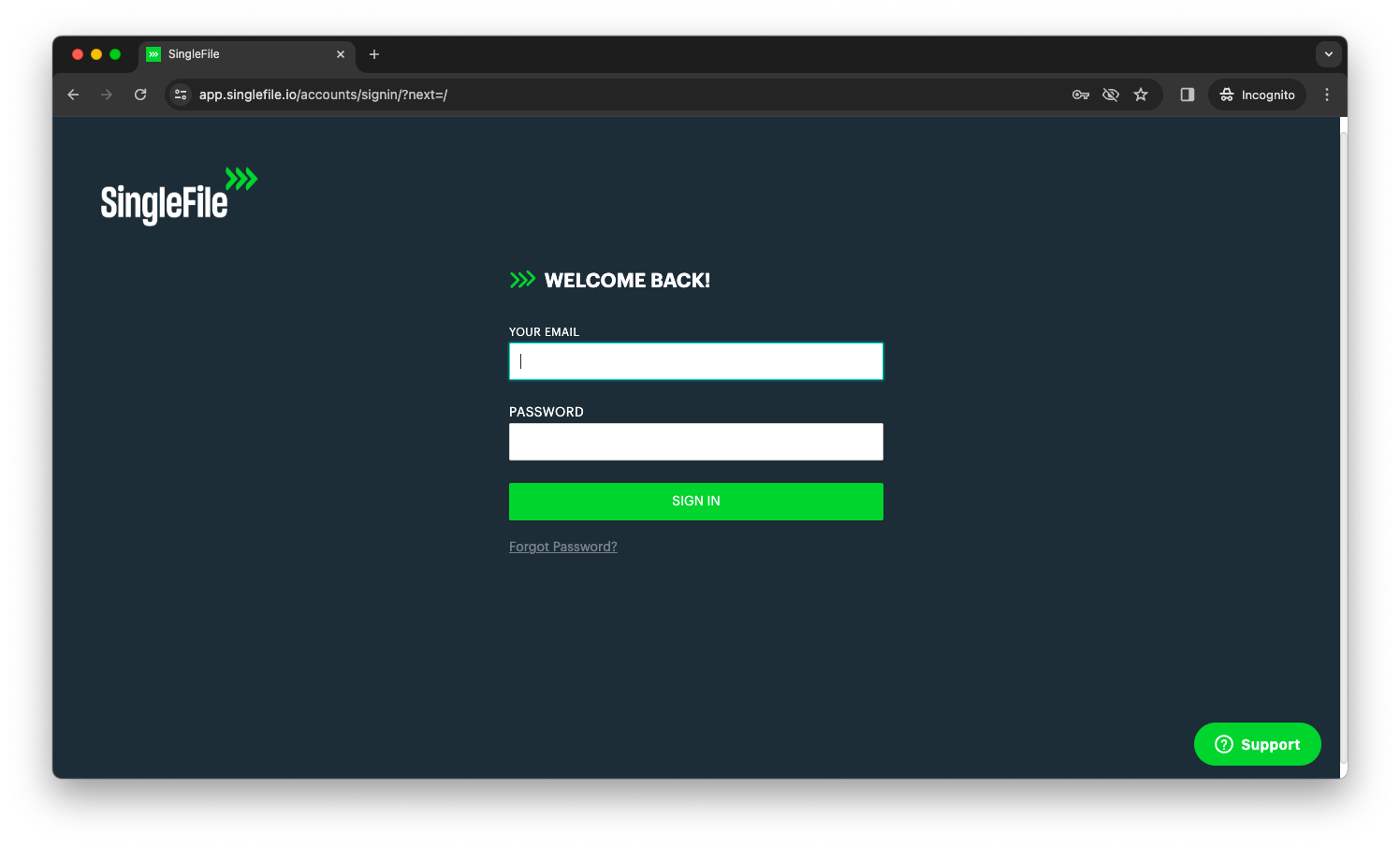Image resolution: width=1400 pixels, height=848 pixels.
Task: Maximize the window with green button
Action: pyautogui.click(x=115, y=54)
